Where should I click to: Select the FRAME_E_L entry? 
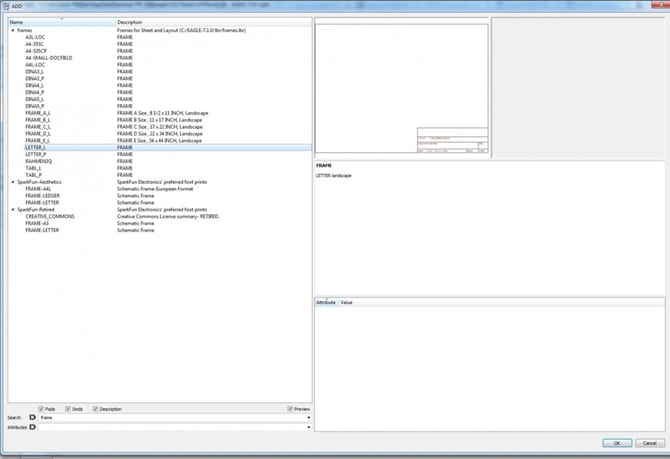click(x=38, y=141)
